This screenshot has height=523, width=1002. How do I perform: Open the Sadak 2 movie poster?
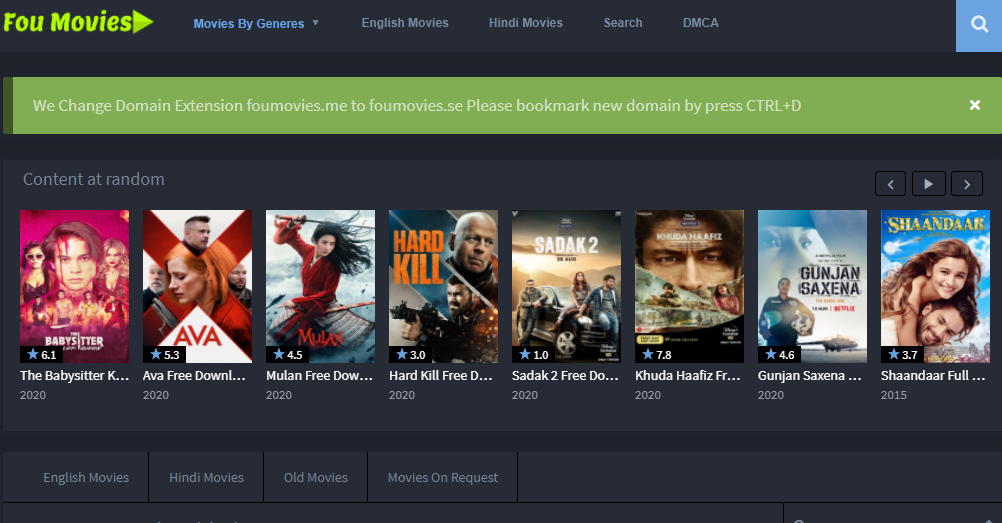566,286
